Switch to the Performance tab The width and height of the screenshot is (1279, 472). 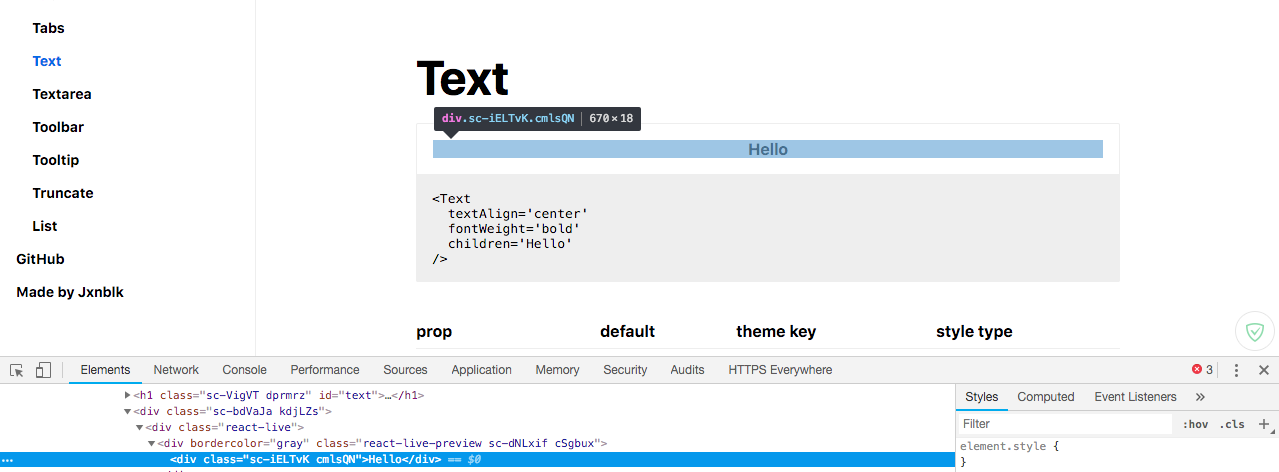pyautogui.click(x=325, y=370)
